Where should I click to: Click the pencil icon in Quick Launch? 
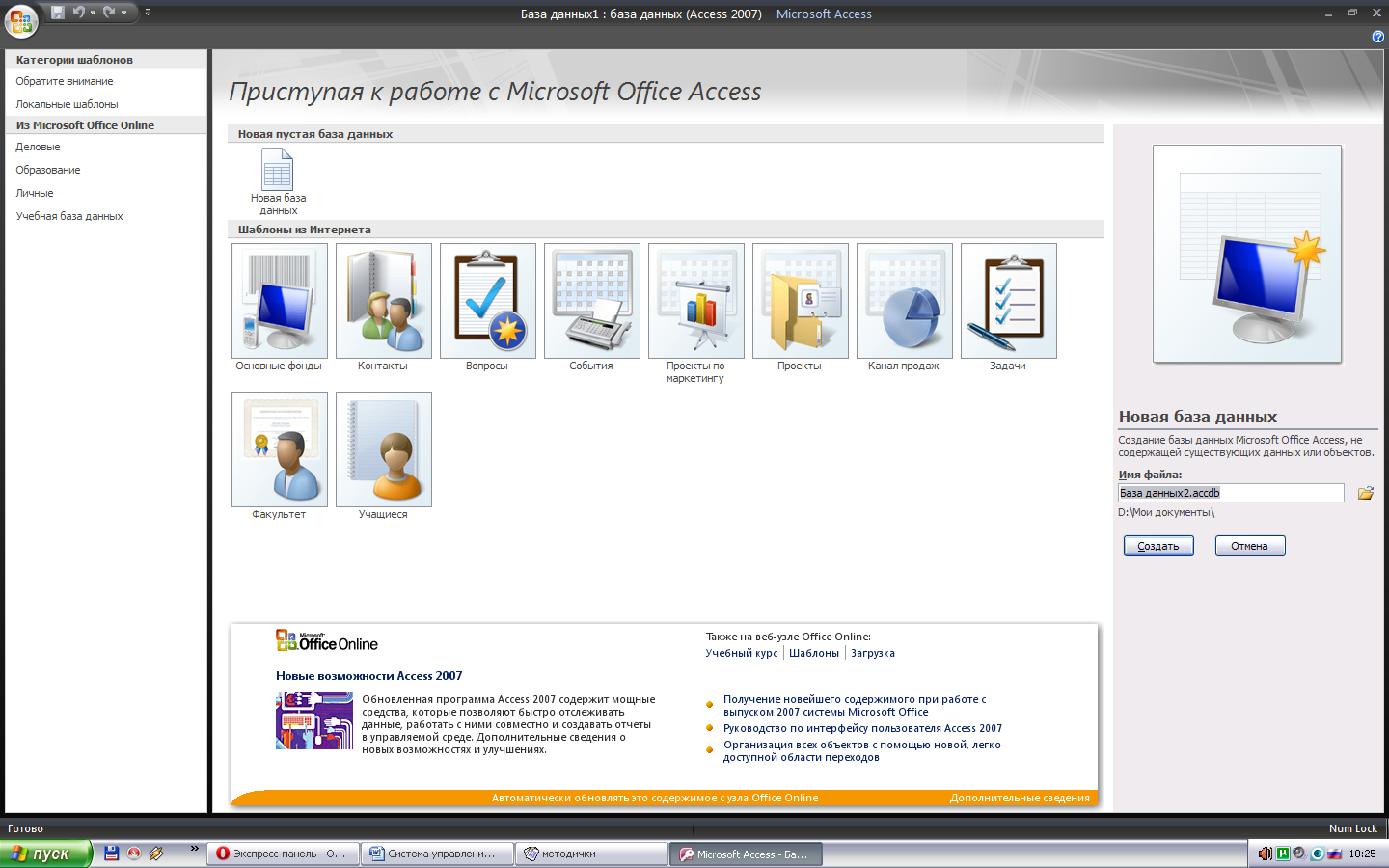[156, 854]
